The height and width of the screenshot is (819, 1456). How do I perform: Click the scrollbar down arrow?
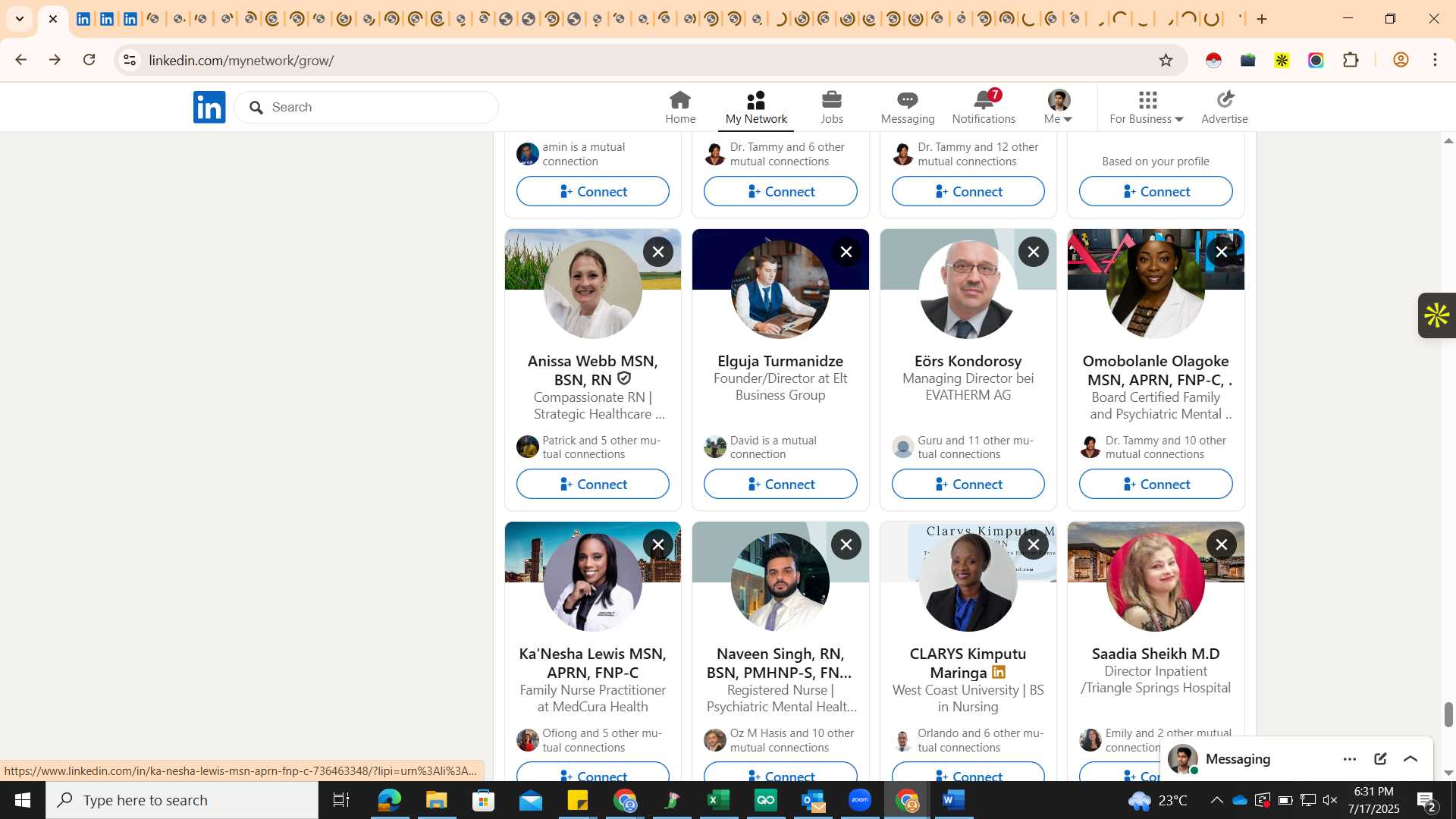coord(1448,773)
